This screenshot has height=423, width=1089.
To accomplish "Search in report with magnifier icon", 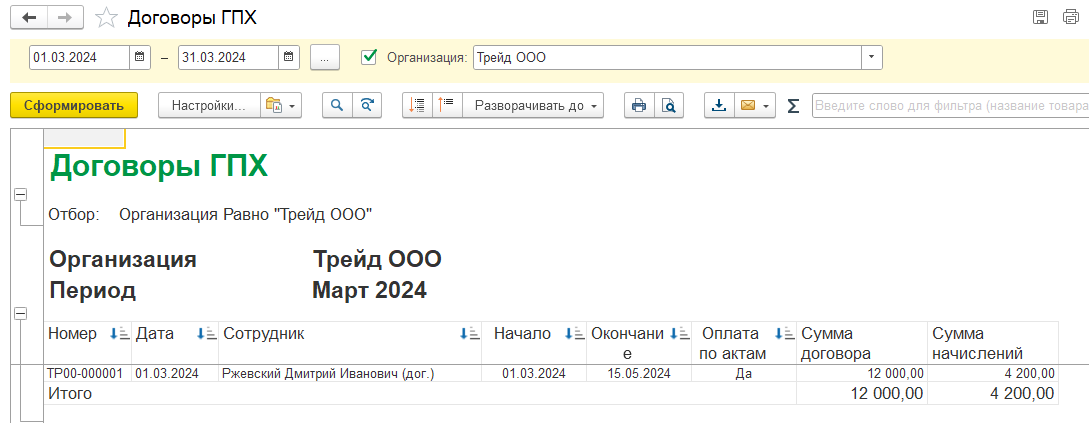I will pos(337,106).
